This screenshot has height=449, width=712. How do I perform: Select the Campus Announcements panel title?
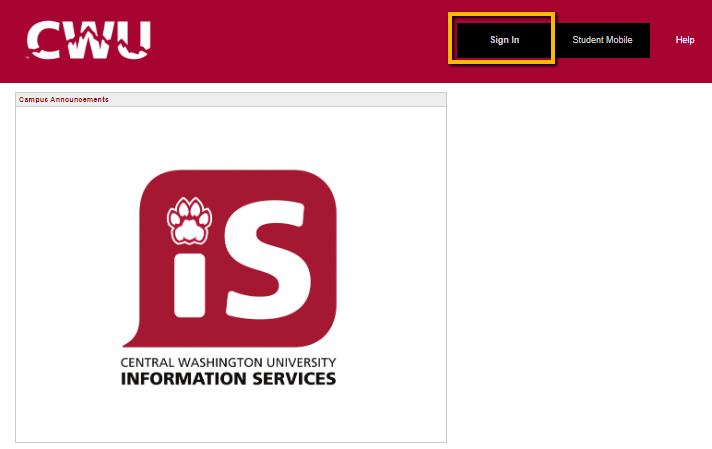[x=64, y=99]
